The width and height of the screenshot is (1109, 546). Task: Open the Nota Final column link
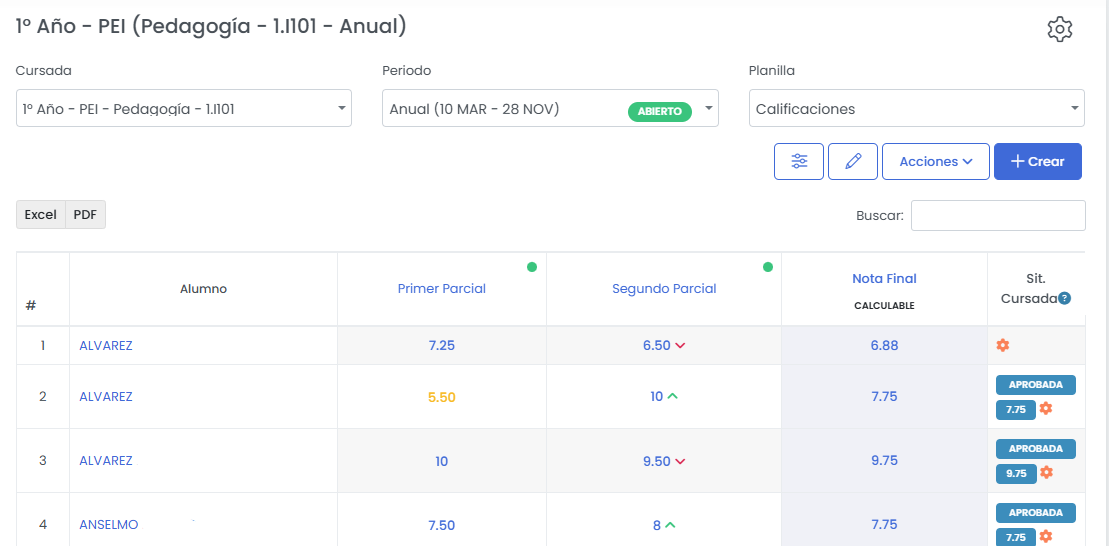pos(884,279)
